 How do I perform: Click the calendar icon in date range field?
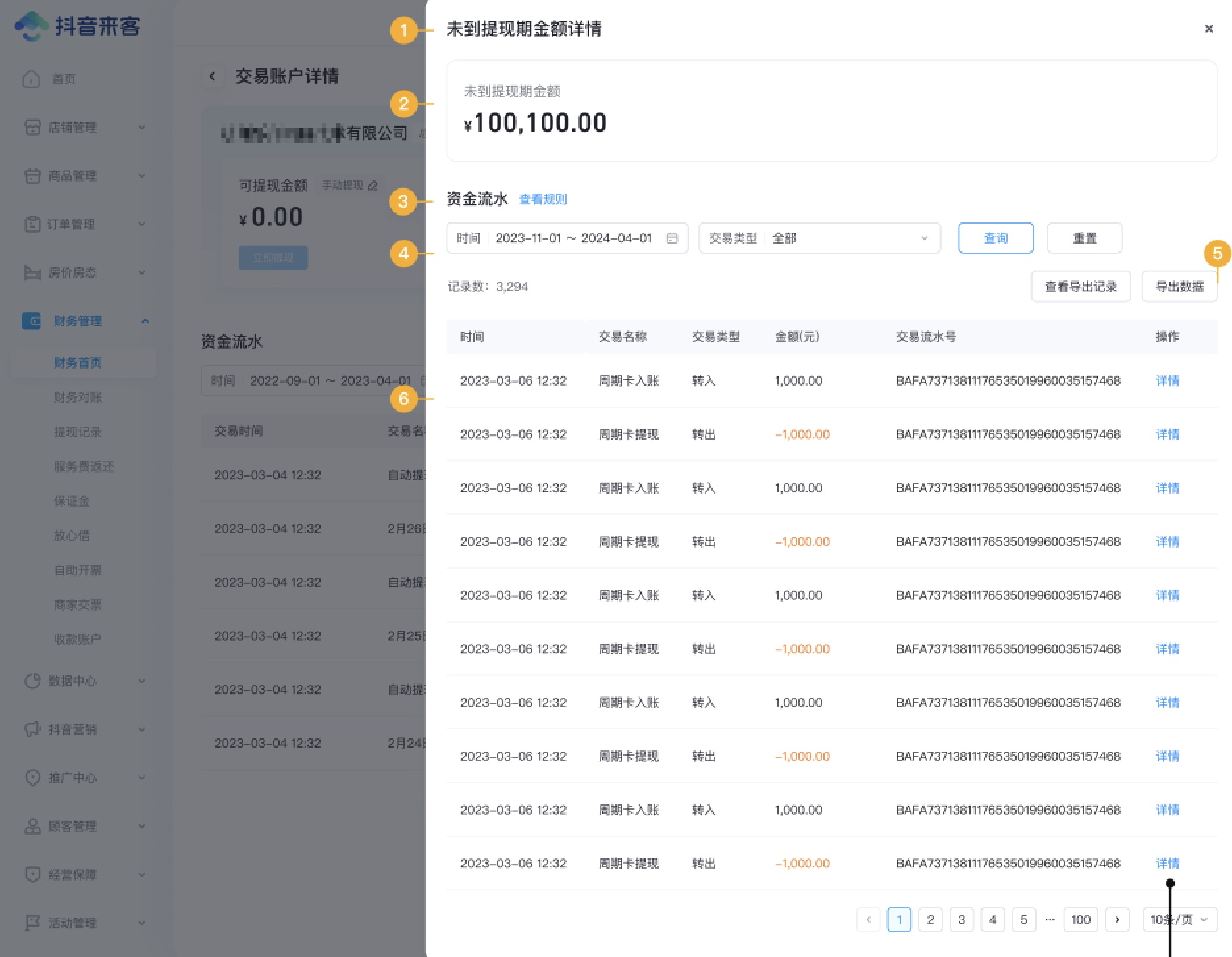672,238
